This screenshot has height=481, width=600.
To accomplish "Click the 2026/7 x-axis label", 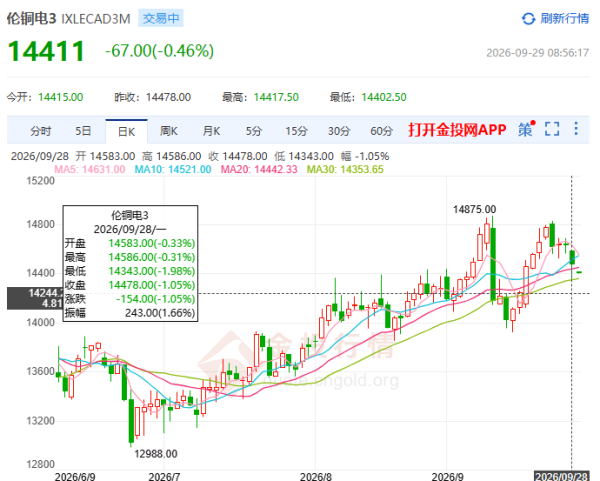I will pyautogui.click(x=164, y=477).
